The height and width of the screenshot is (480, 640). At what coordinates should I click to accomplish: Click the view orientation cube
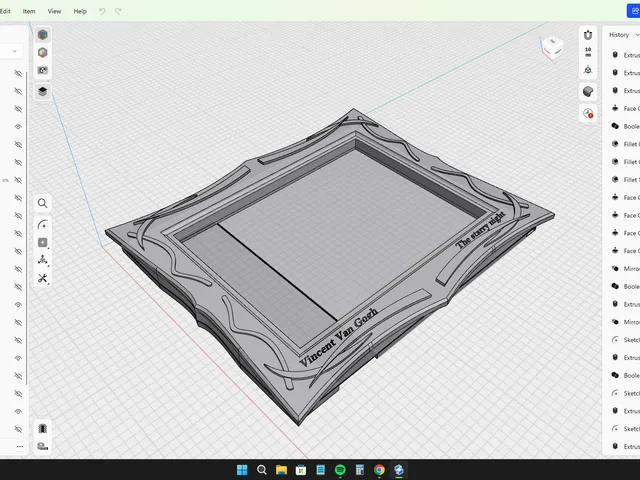552,48
